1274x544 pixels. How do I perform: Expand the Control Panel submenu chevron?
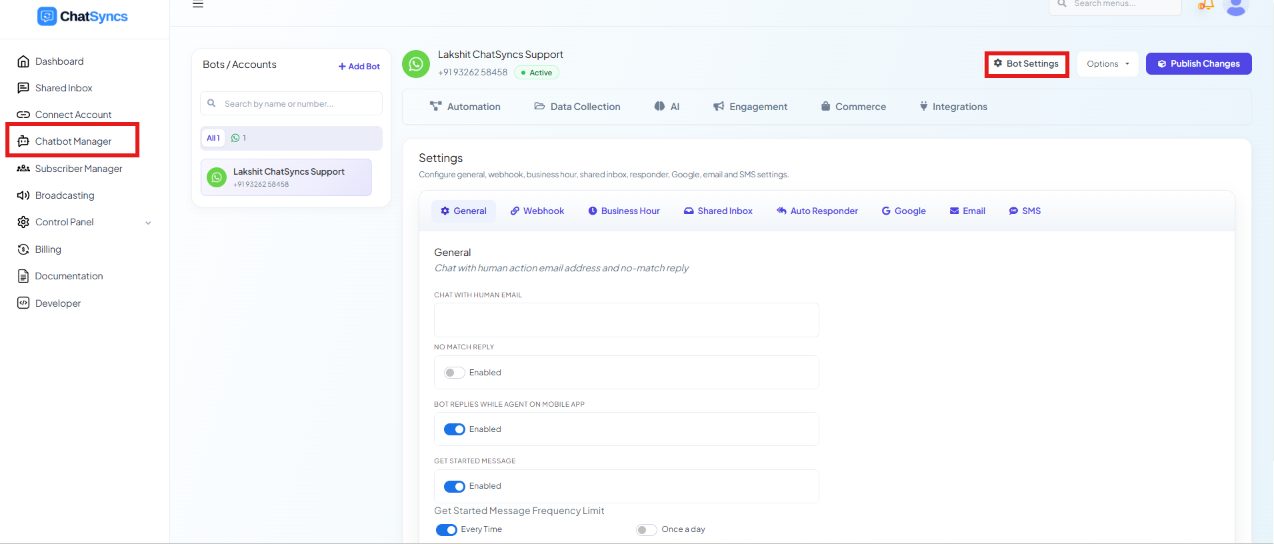pyautogui.click(x=149, y=222)
